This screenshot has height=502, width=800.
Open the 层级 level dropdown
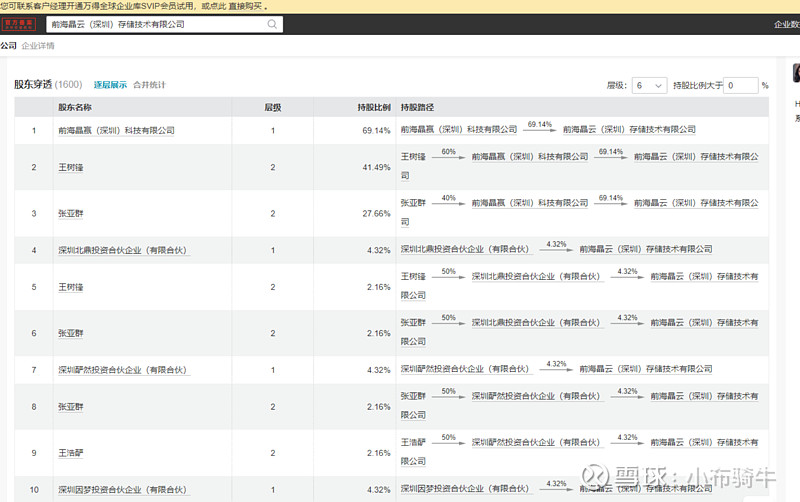click(x=649, y=86)
